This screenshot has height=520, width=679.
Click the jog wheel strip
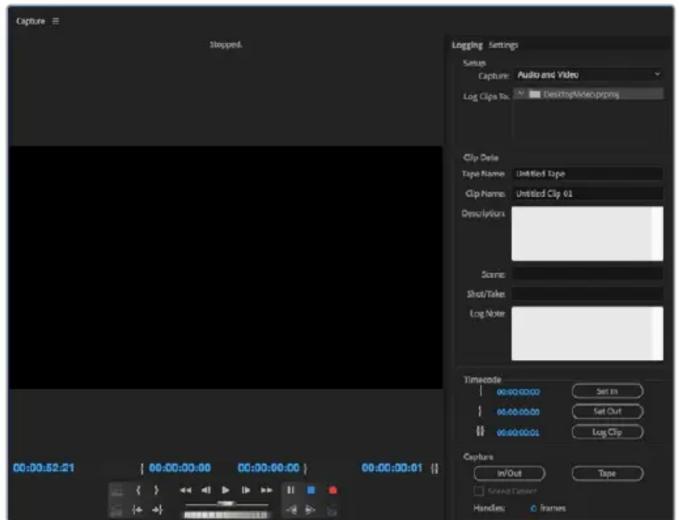226,515
